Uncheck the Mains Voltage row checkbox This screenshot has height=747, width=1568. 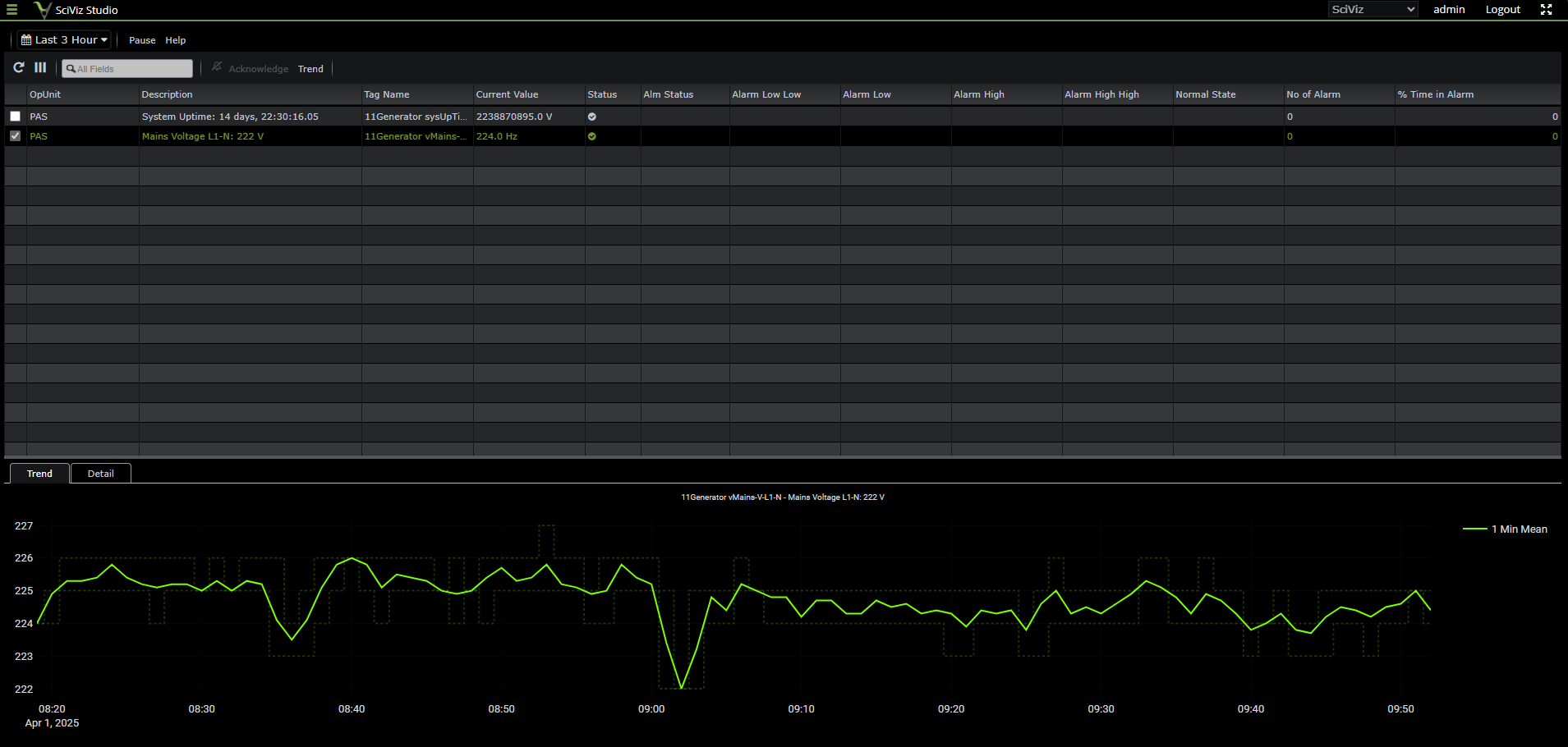pos(16,136)
